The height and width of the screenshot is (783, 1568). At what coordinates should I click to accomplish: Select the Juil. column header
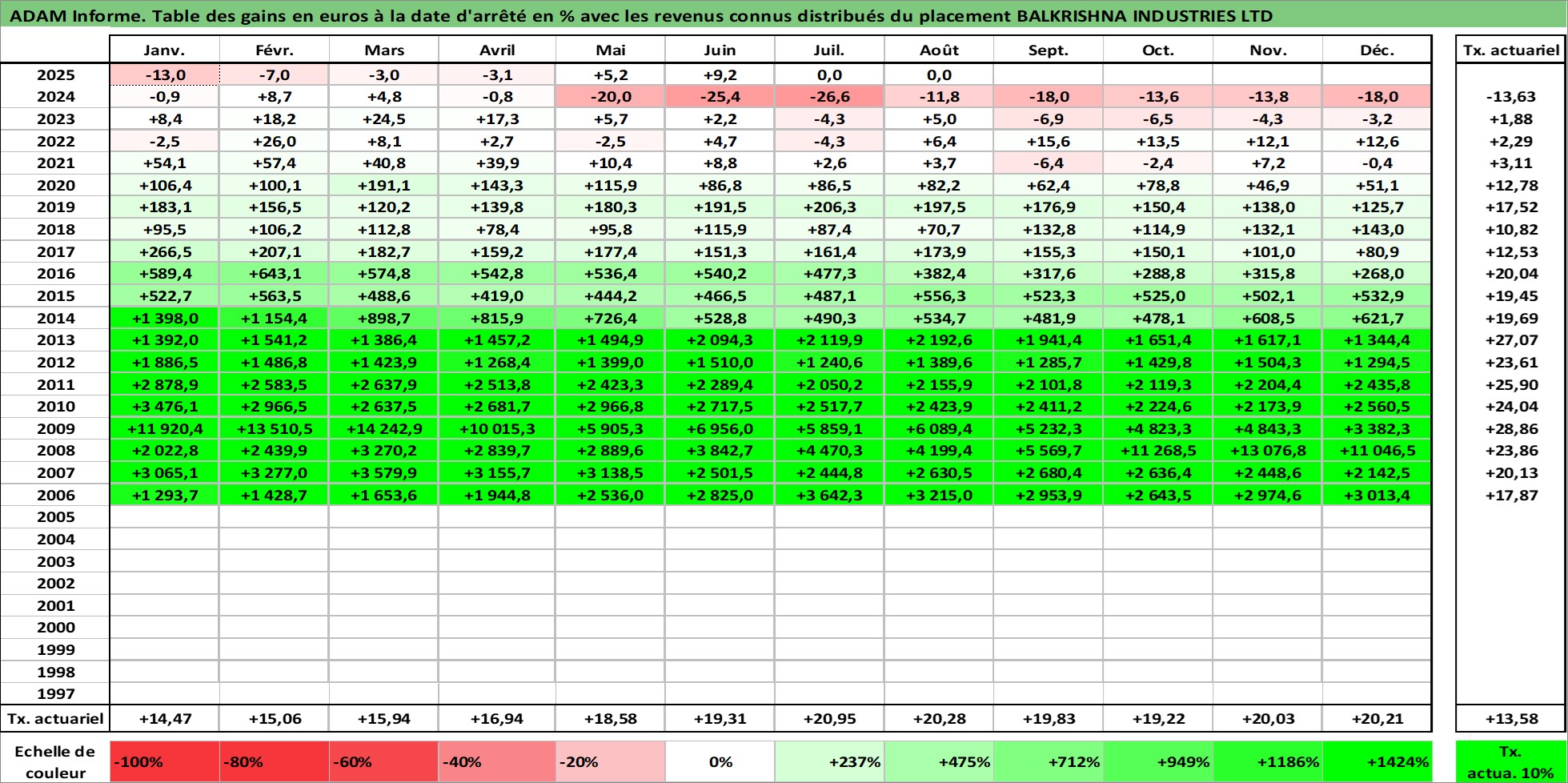829,50
